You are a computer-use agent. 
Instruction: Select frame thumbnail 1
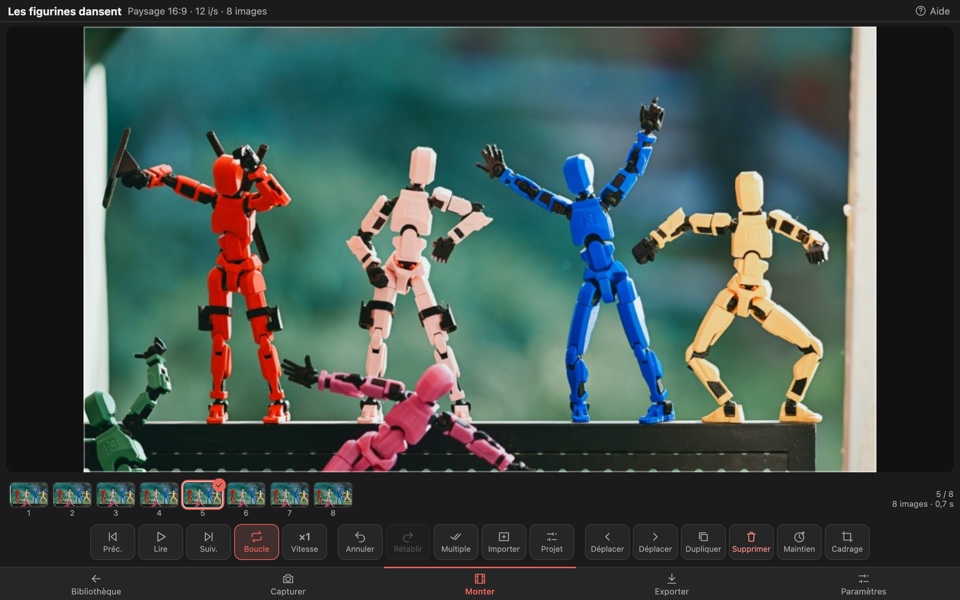coord(29,495)
